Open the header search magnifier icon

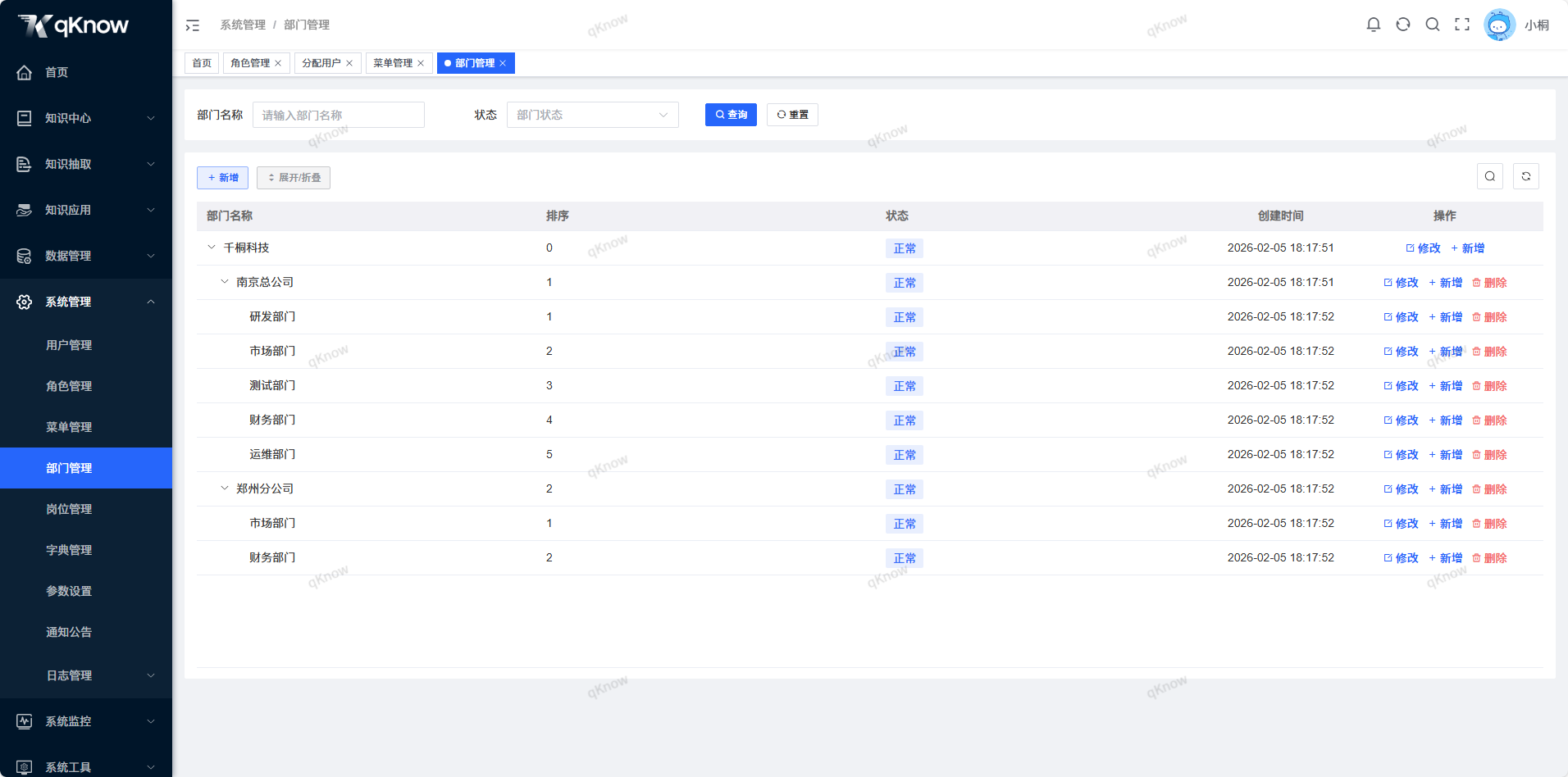[1433, 25]
